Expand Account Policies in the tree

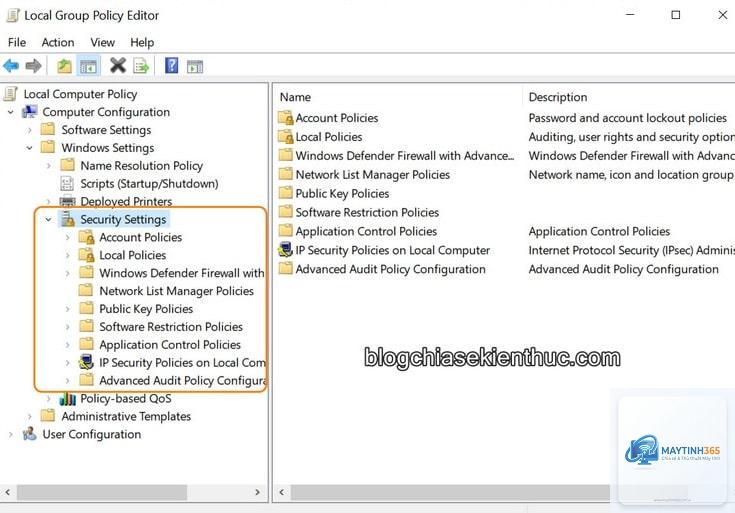(68, 238)
